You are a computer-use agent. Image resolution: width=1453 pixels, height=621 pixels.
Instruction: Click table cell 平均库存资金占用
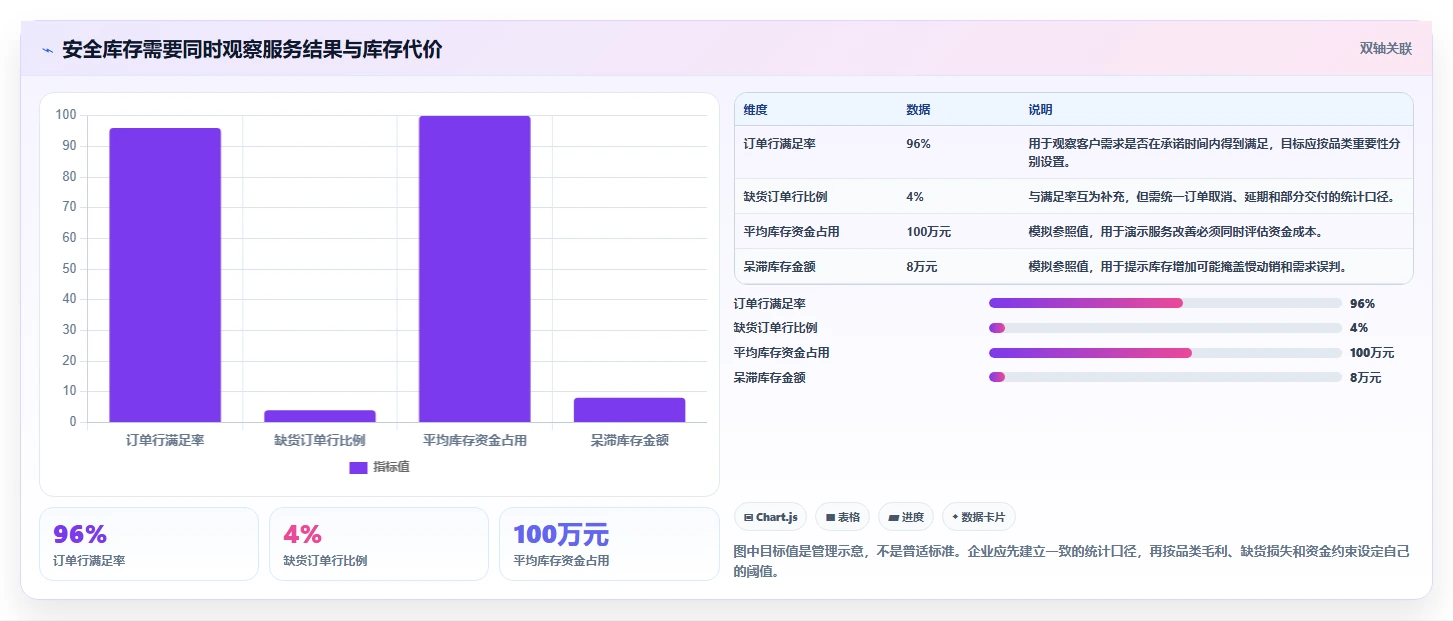click(791, 231)
